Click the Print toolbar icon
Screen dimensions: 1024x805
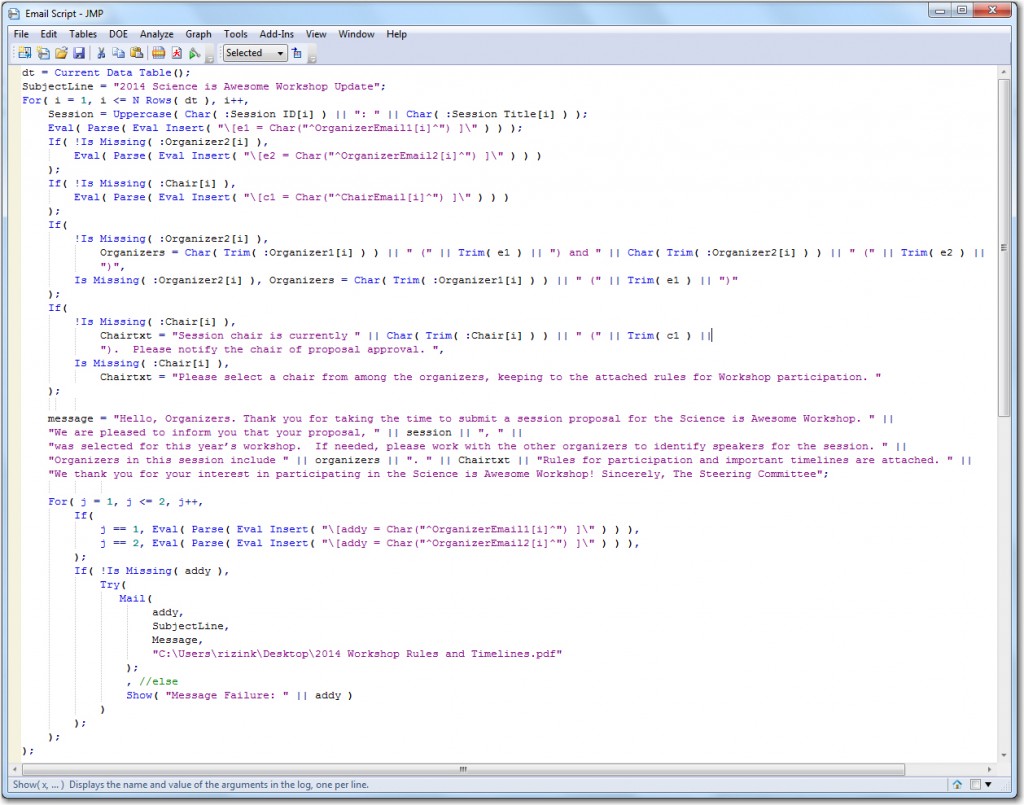click(x=158, y=53)
